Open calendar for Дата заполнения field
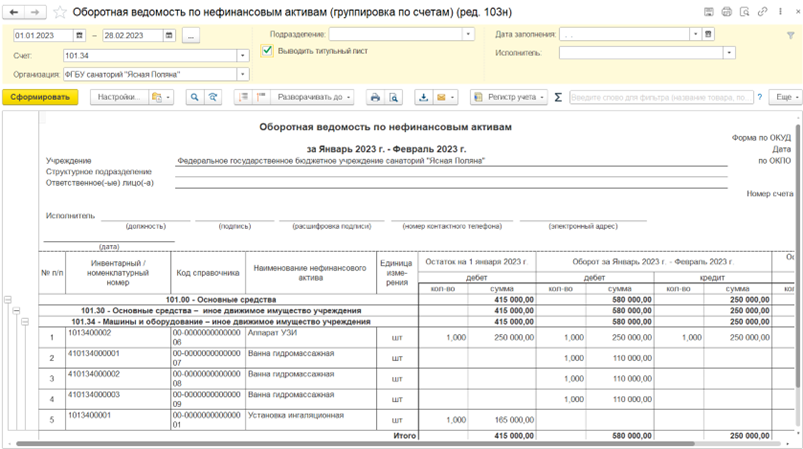The image size is (803, 449). point(708,34)
